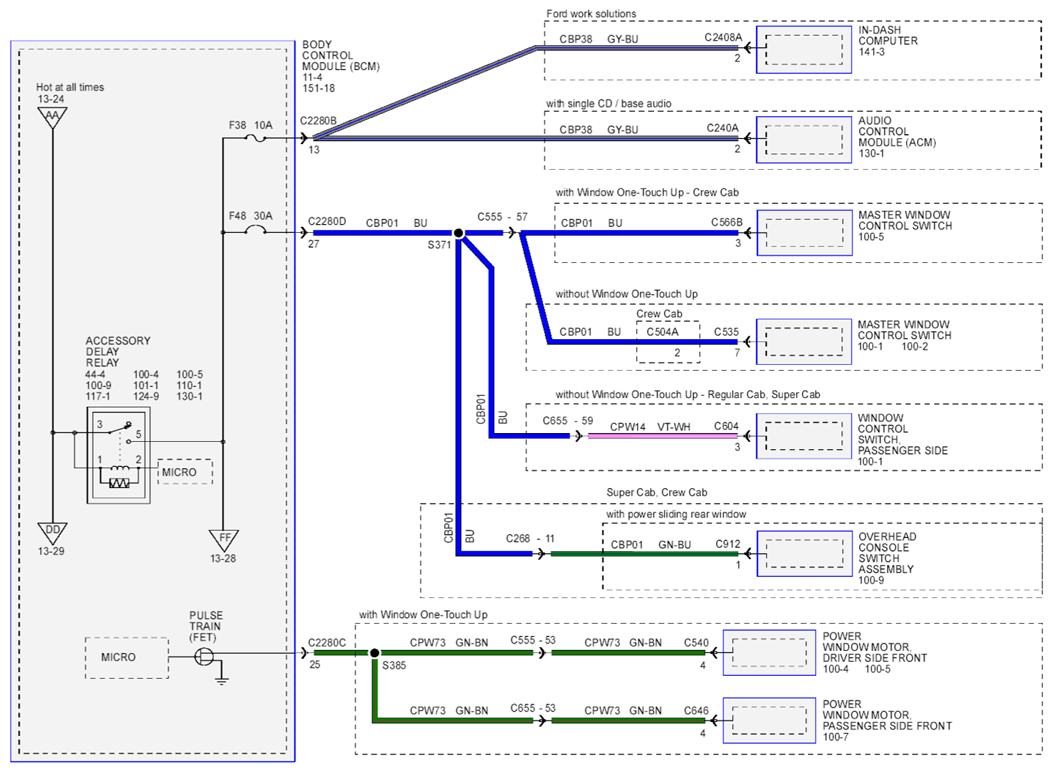Click the C646 connector label
This screenshot has height=772, width=1053.
(696, 710)
